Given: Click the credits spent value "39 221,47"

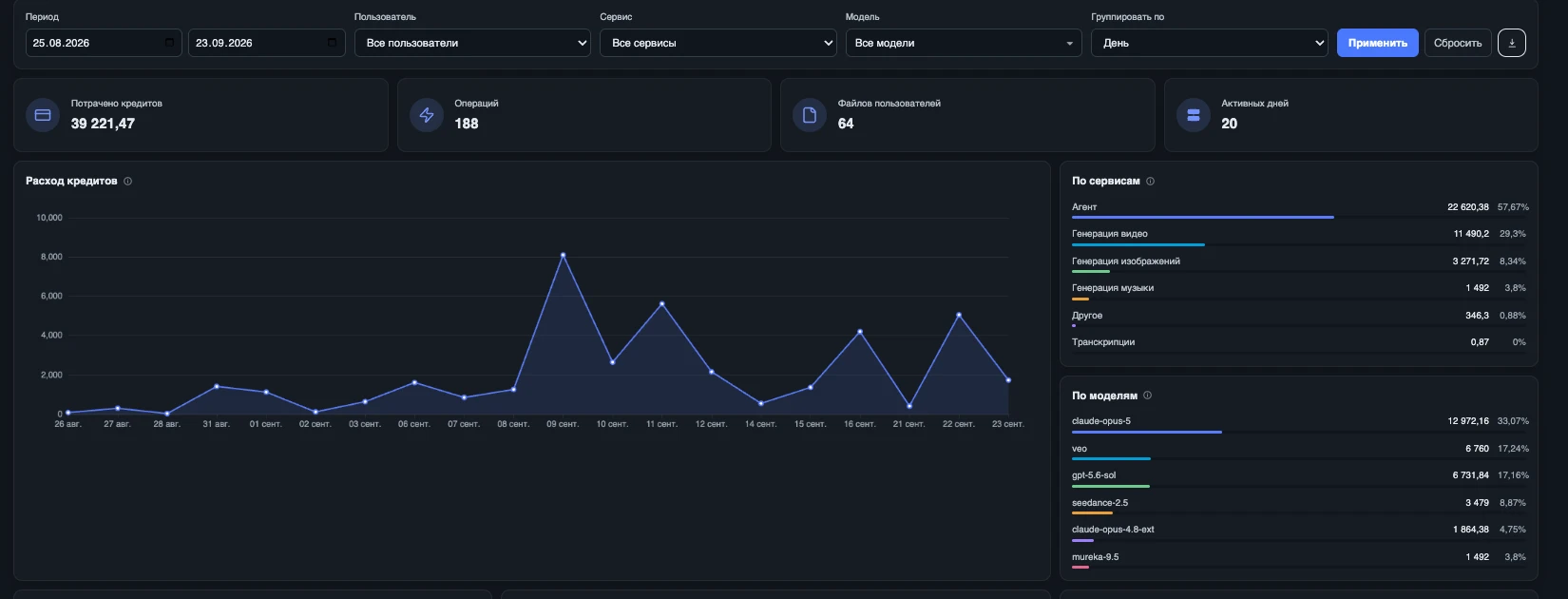Looking at the screenshot, I should click(x=103, y=124).
